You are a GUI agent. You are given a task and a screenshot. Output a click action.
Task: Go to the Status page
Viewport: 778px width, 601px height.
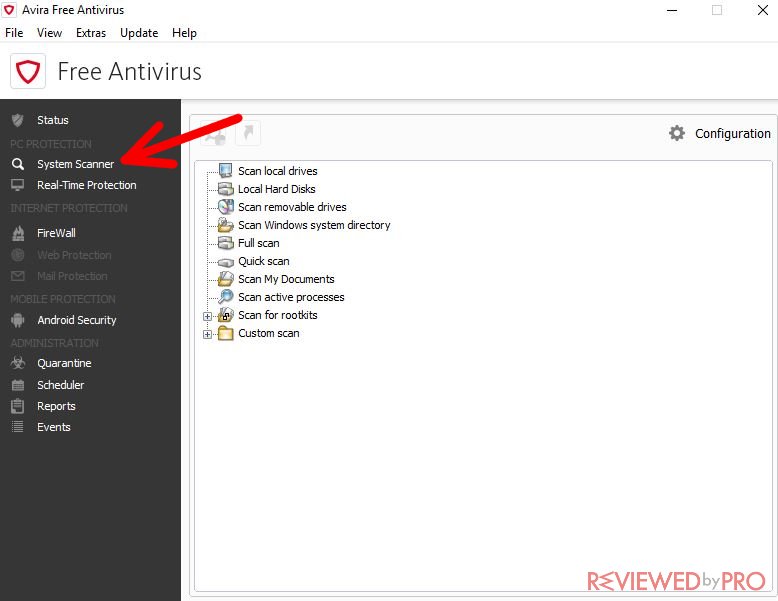[53, 120]
